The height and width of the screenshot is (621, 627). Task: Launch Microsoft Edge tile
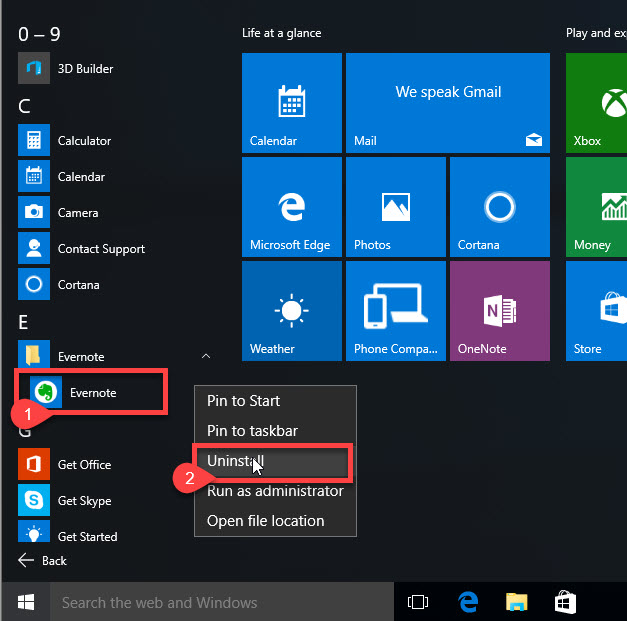pyautogui.click(x=292, y=207)
